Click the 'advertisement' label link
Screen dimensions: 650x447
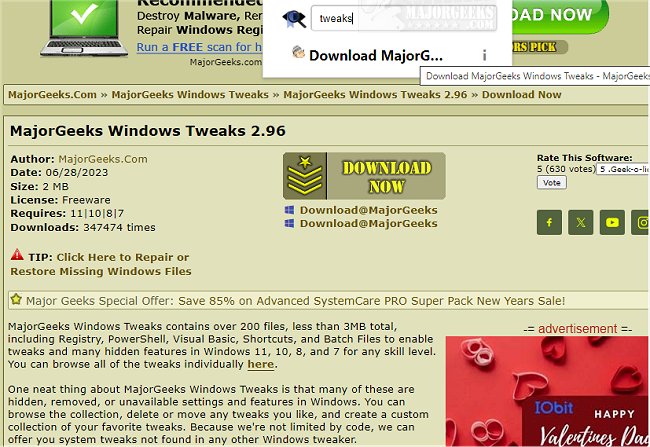click(x=577, y=329)
